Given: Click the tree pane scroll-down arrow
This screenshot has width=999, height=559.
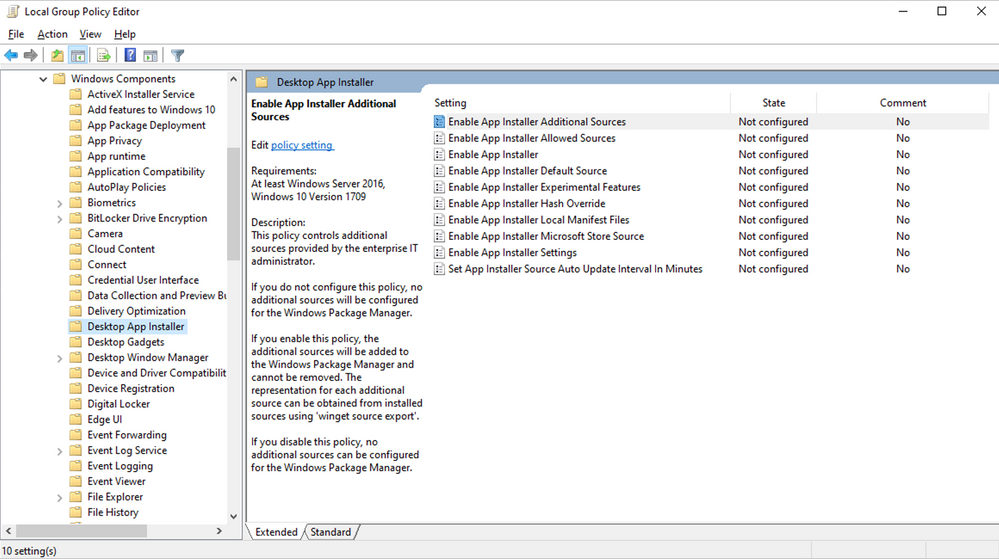Looking at the screenshot, I should [234, 517].
